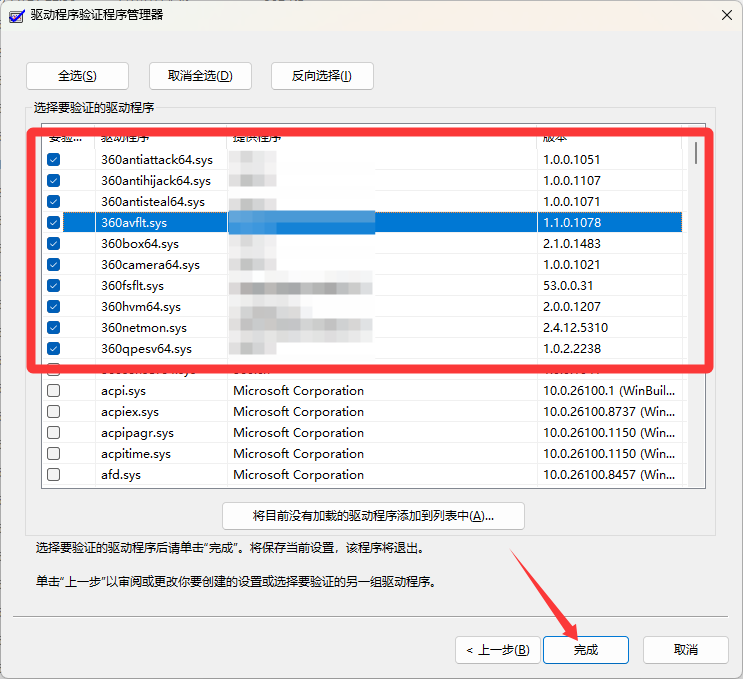Click the 全选(S) button
The width and height of the screenshot is (743, 679).
point(77,76)
